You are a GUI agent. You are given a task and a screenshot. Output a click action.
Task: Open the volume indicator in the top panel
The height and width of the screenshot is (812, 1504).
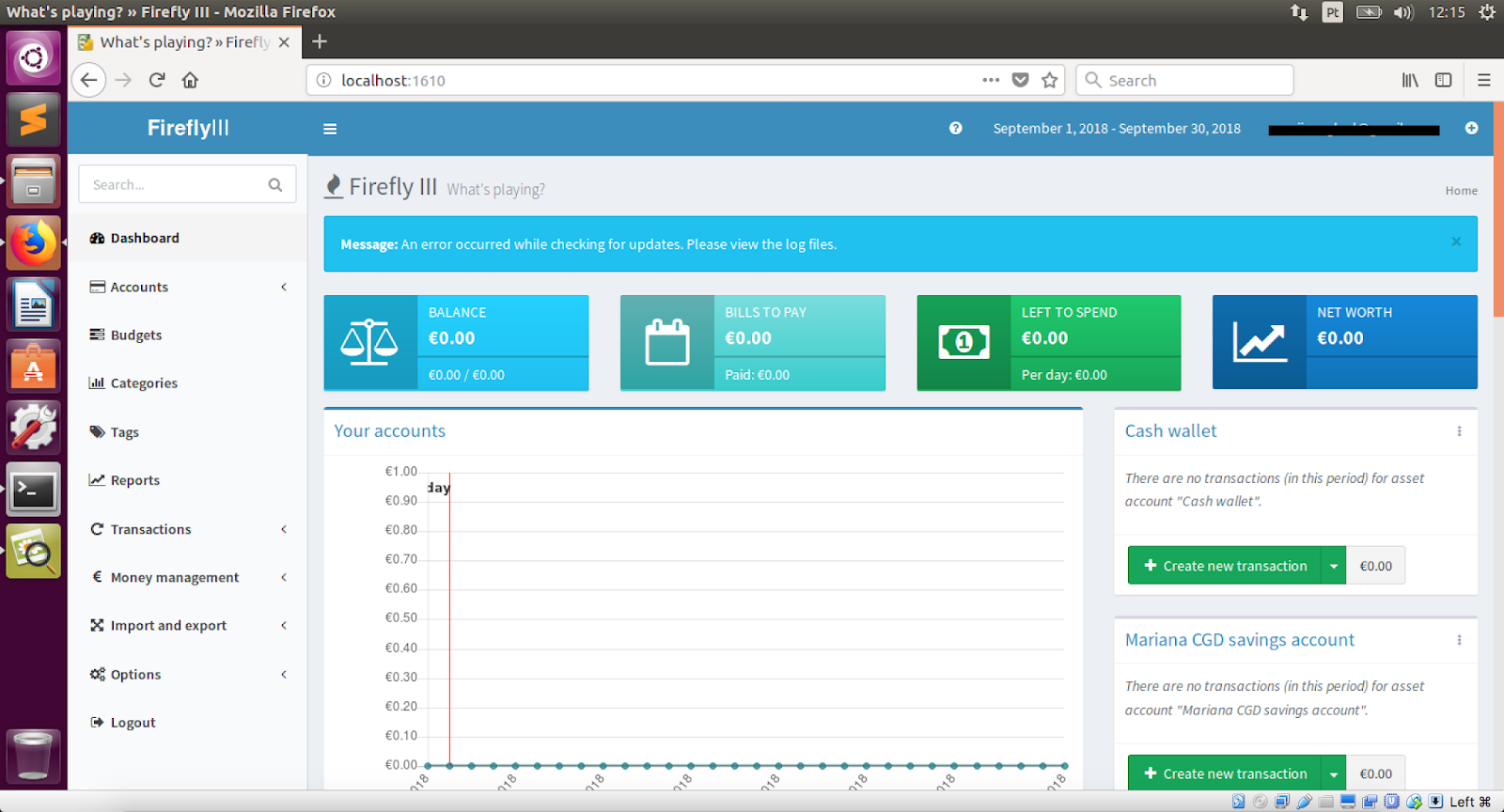pos(1403,12)
